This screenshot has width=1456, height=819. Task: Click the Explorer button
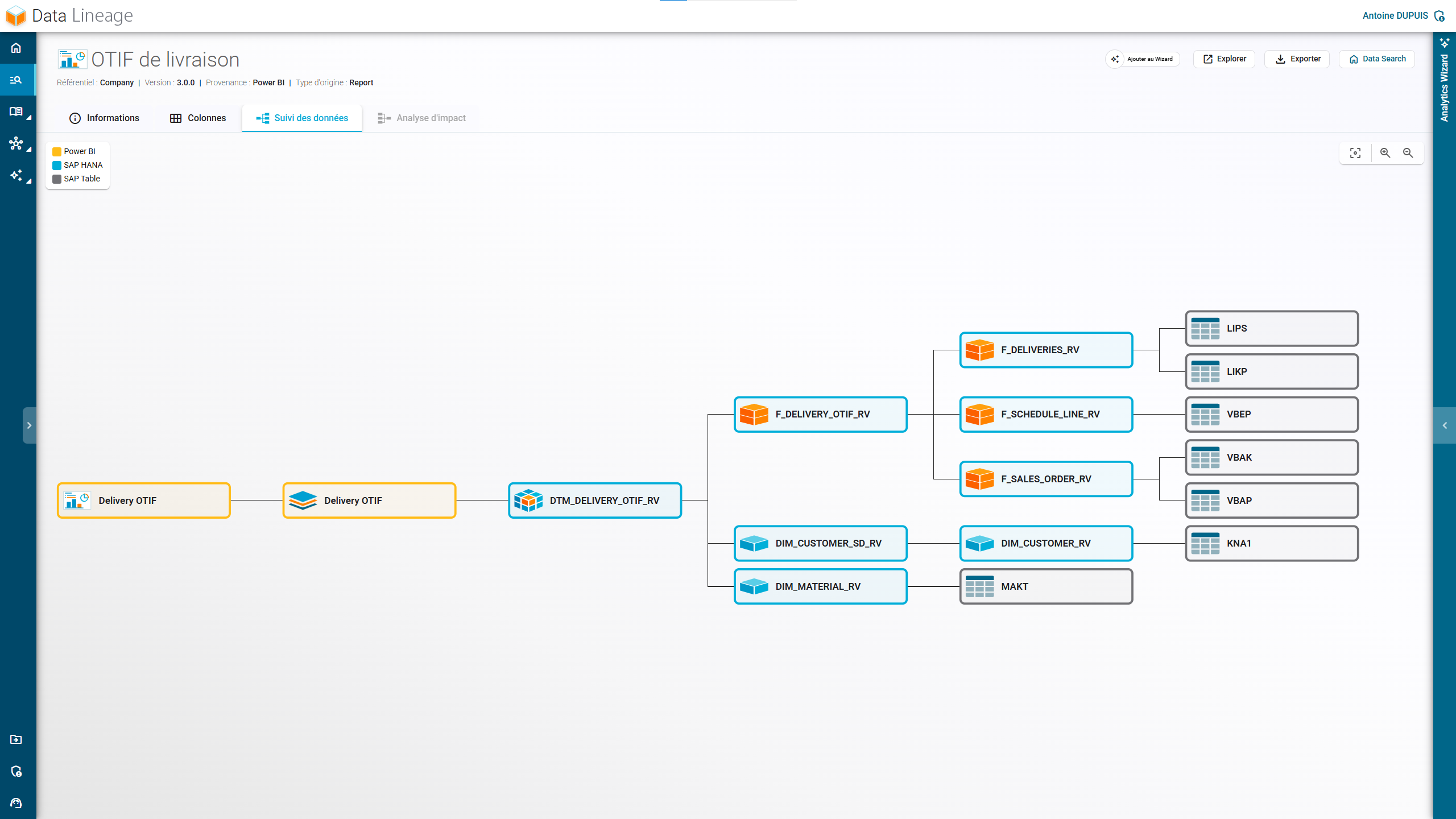coord(1224,59)
